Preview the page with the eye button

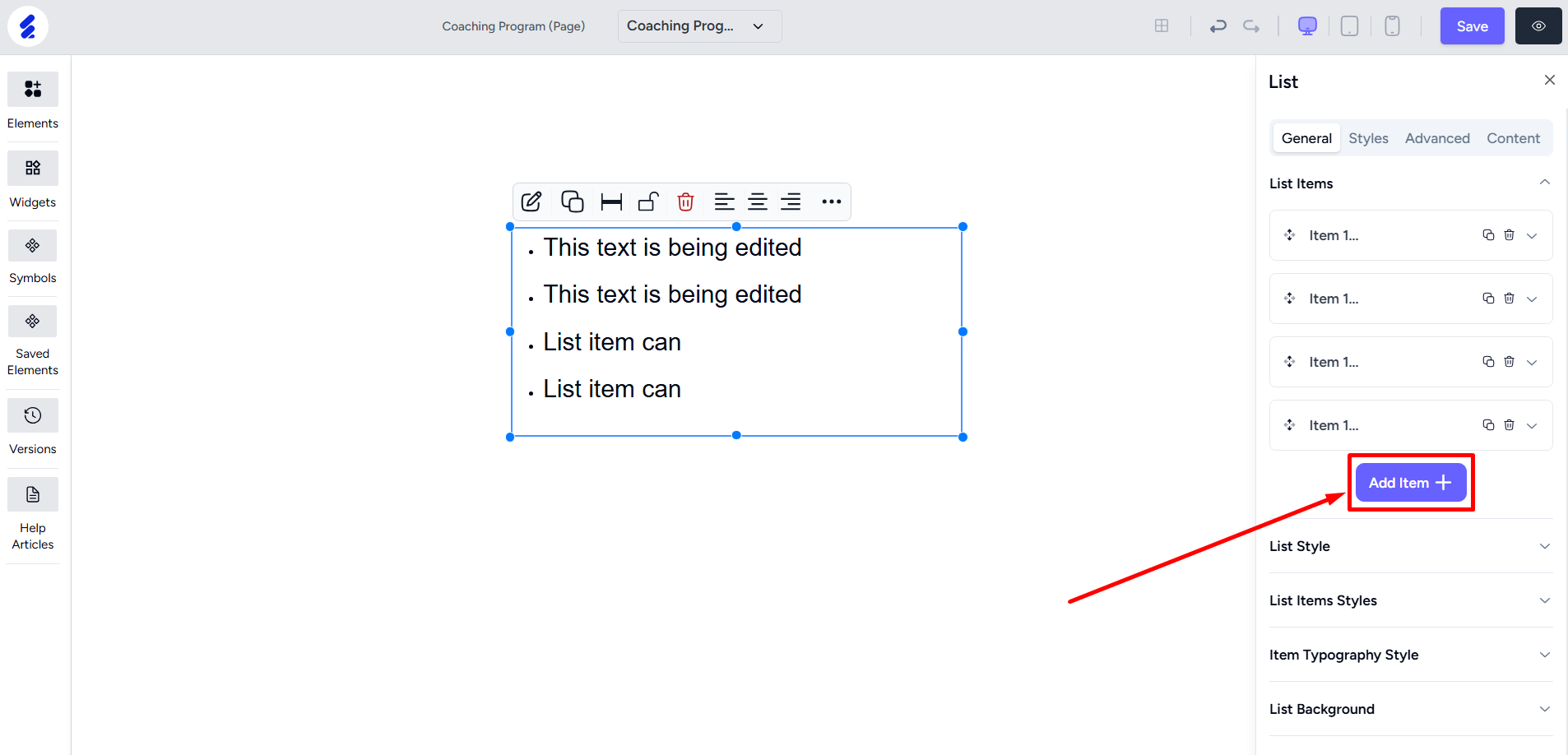tap(1538, 26)
